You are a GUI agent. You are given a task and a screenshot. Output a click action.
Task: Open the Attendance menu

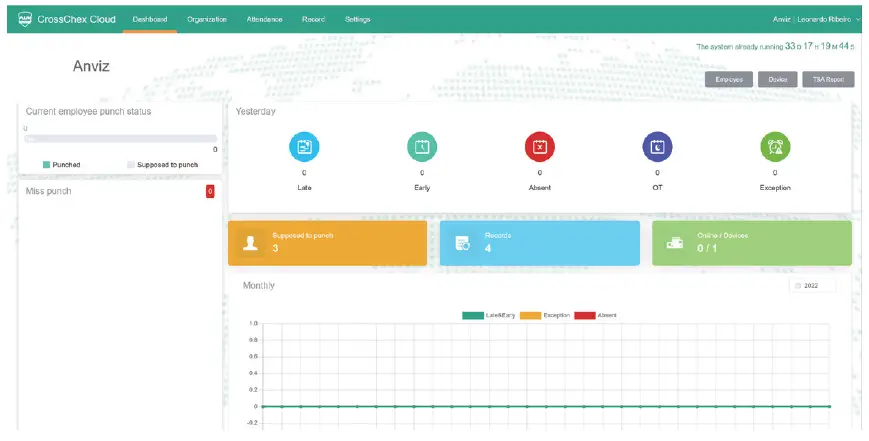pyautogui.click(x=264, y=19)
